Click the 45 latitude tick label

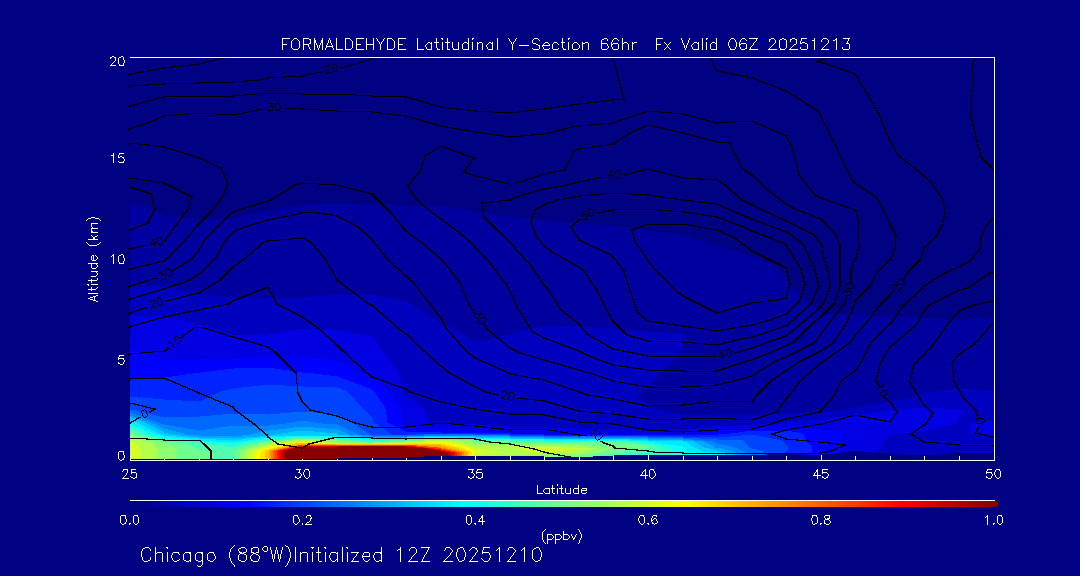point(821,473)
